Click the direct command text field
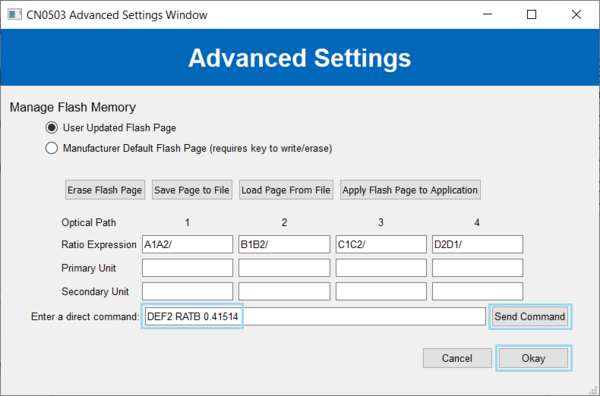 315,316
